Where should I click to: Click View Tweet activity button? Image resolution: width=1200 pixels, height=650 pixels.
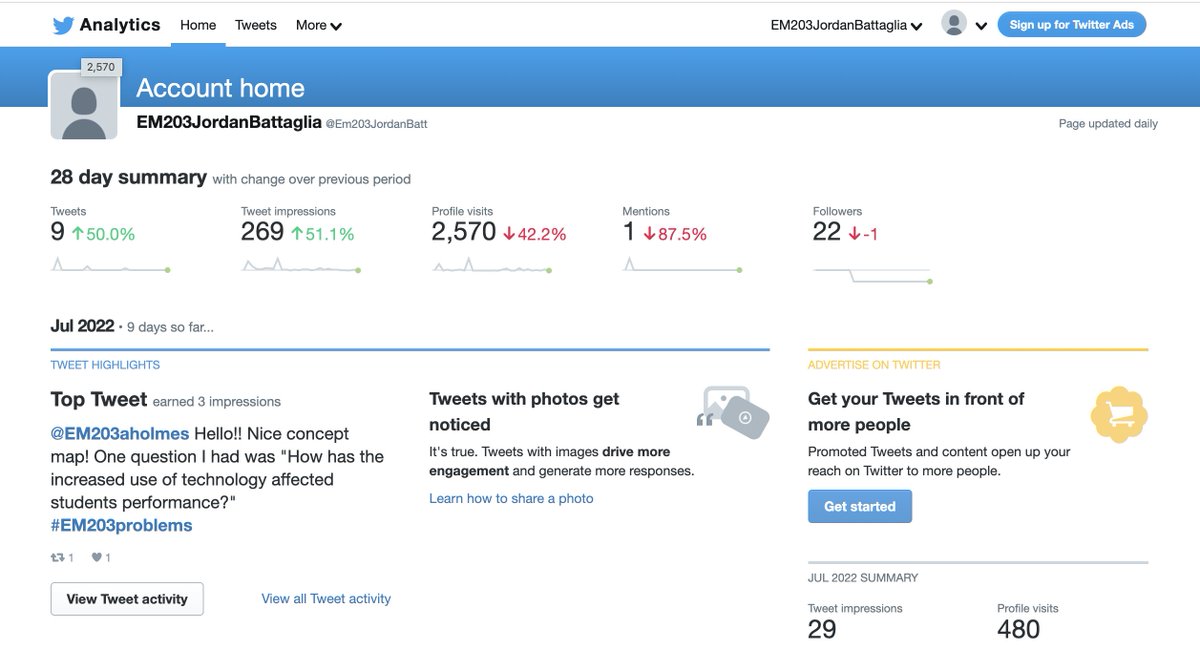click(127, 599)
